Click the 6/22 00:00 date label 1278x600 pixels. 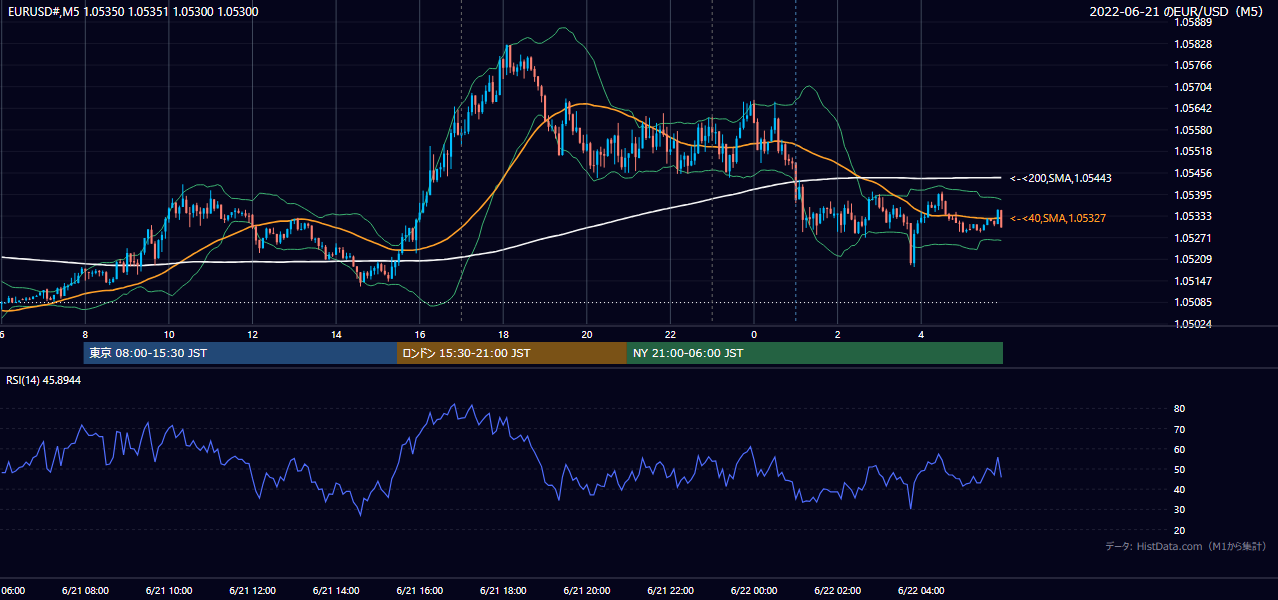coord(754,591)
